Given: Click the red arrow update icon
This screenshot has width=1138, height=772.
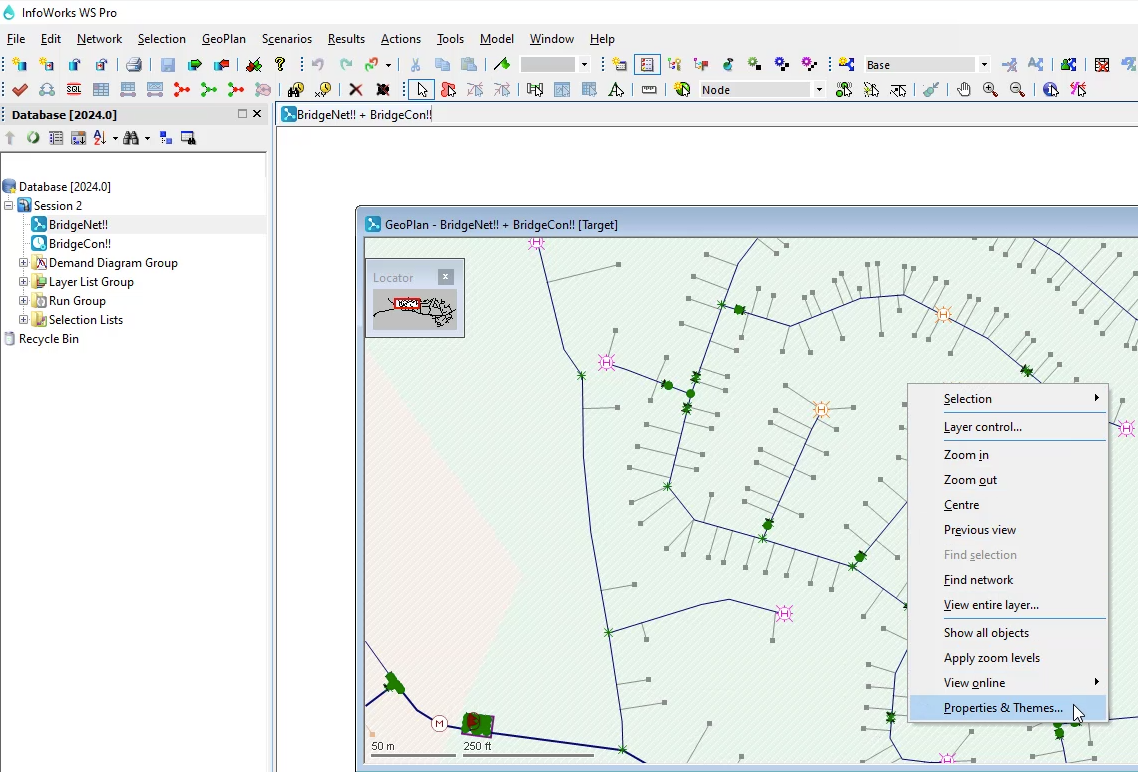Looking at the screenshot, I should click(221, 65).
